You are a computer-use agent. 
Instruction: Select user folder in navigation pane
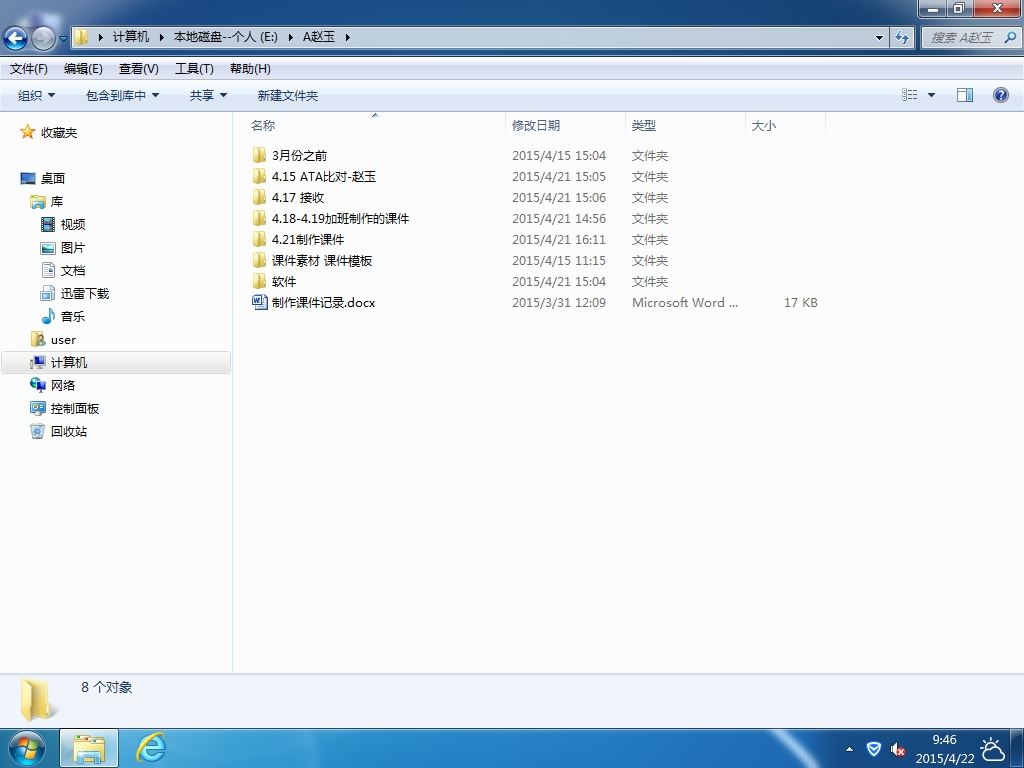pos(63,340)
